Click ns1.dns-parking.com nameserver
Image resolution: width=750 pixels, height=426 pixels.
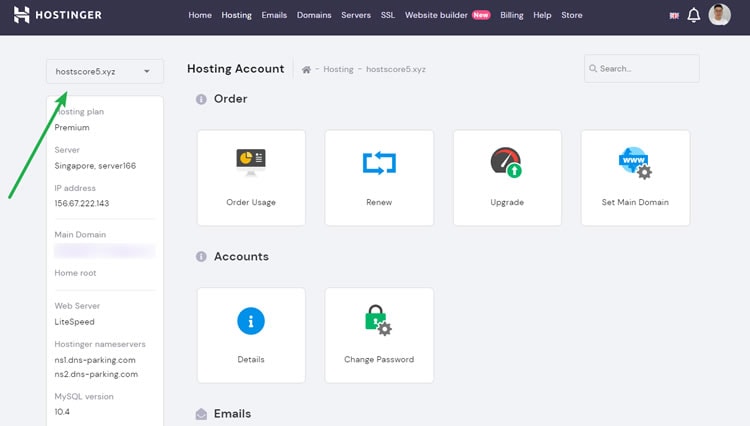95,360
